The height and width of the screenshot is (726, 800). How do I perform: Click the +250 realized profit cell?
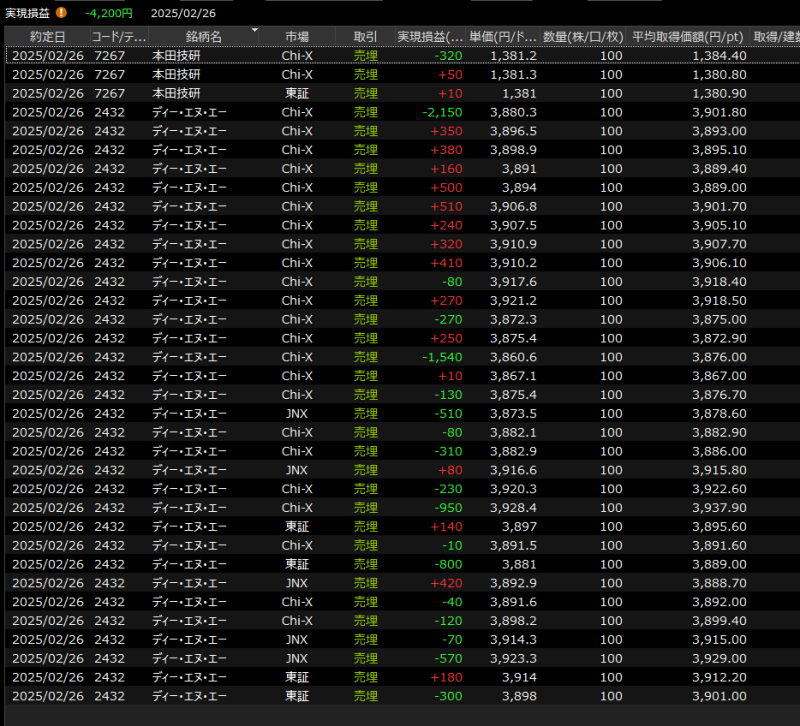446,339
